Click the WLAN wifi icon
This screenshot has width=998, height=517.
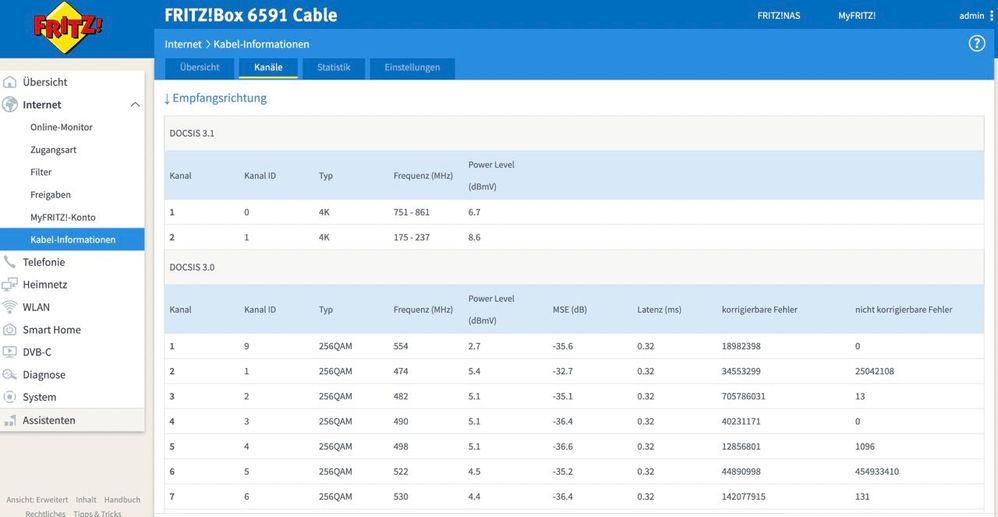(10, 307)
